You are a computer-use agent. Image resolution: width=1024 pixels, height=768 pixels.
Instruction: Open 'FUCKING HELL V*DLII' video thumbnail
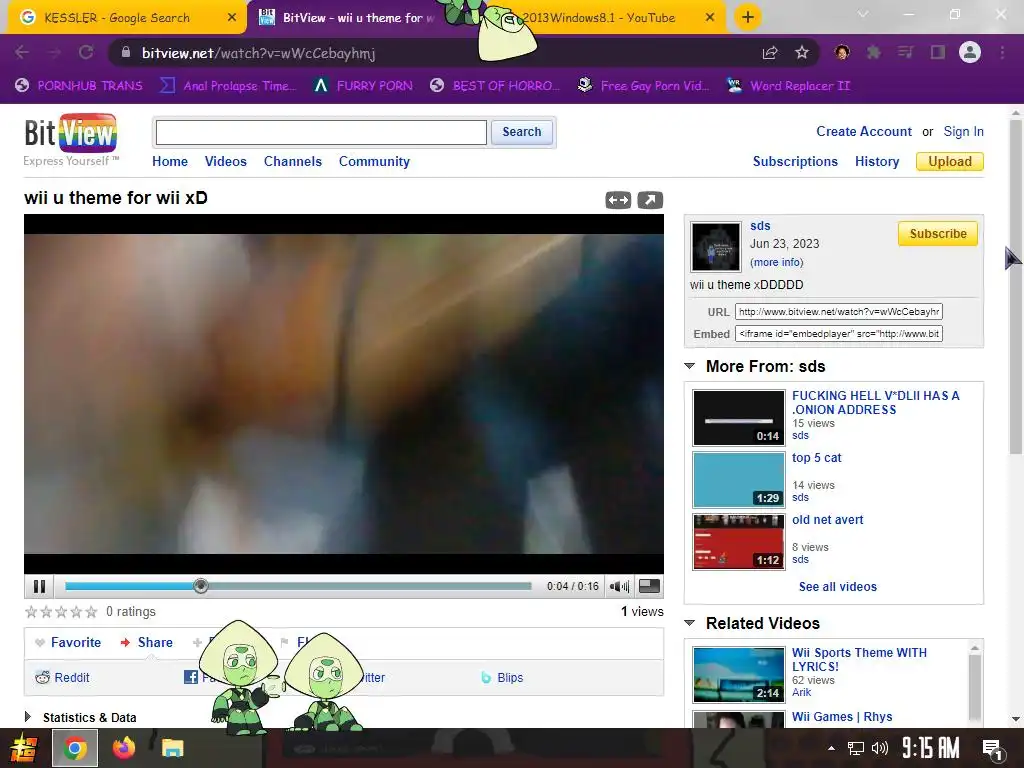pyautogui.click(x=739, y=418)
